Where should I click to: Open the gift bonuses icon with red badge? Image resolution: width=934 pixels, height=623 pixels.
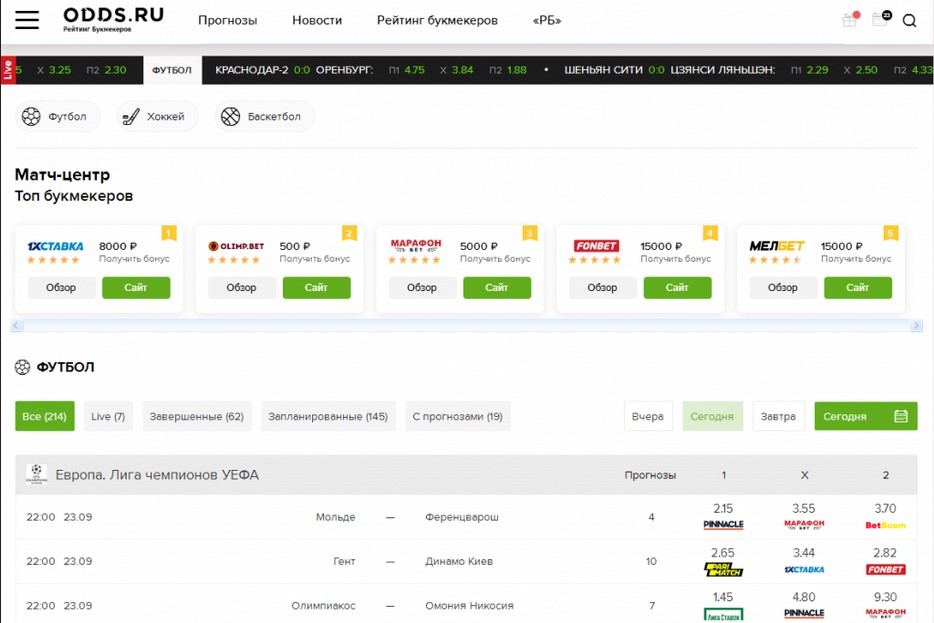[848, 20]
